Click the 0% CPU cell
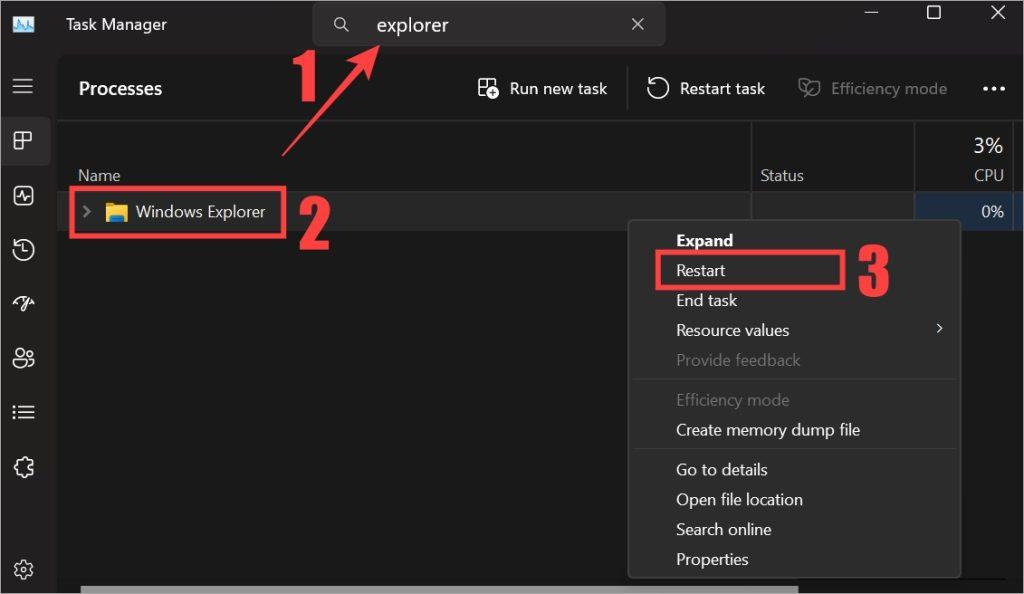 (964, 211)
